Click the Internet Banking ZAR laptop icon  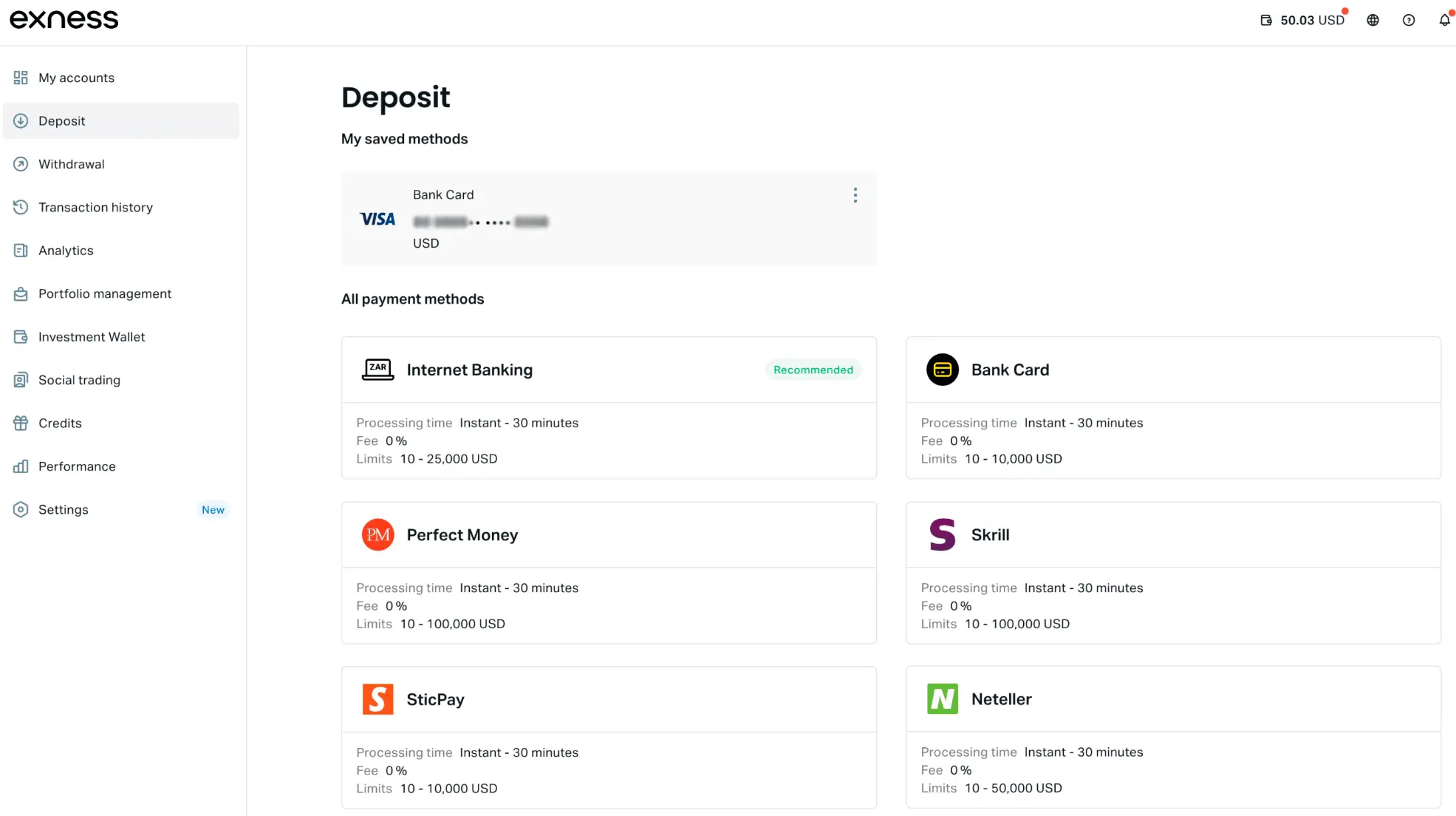pyautogui.click(x=377, y=370)
